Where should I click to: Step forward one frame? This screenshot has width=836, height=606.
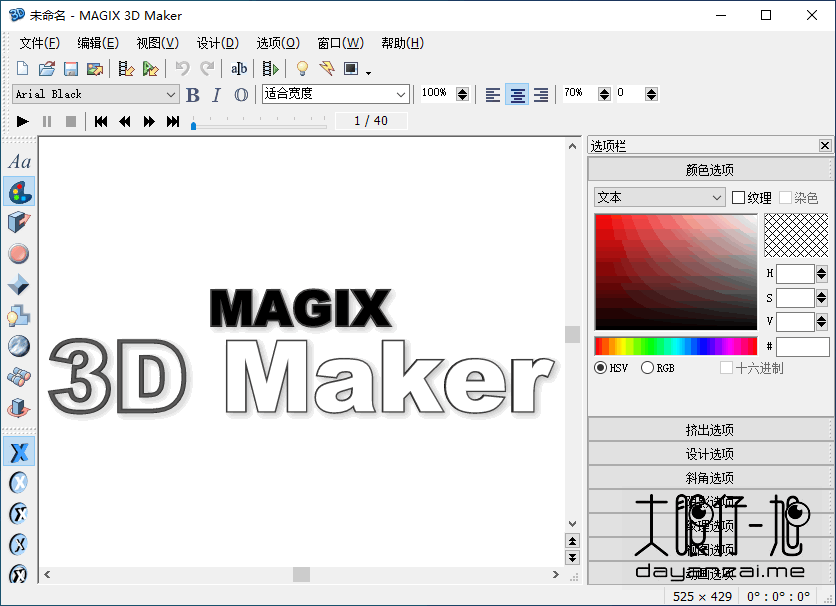pyautogui.click(x=149, y=122)
